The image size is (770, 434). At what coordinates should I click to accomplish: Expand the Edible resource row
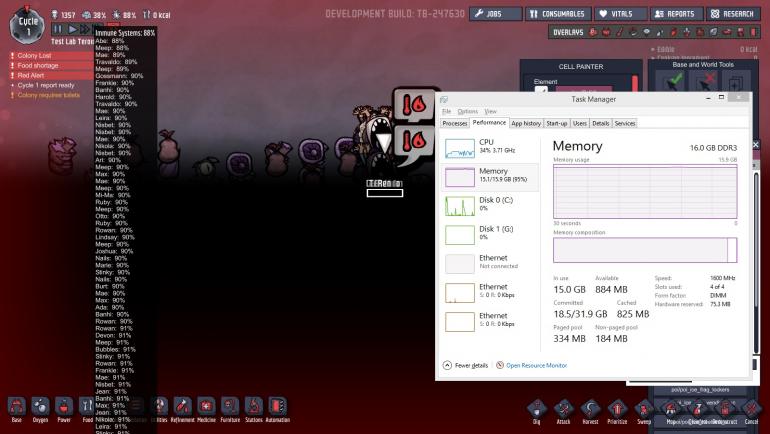pos(704,49)
